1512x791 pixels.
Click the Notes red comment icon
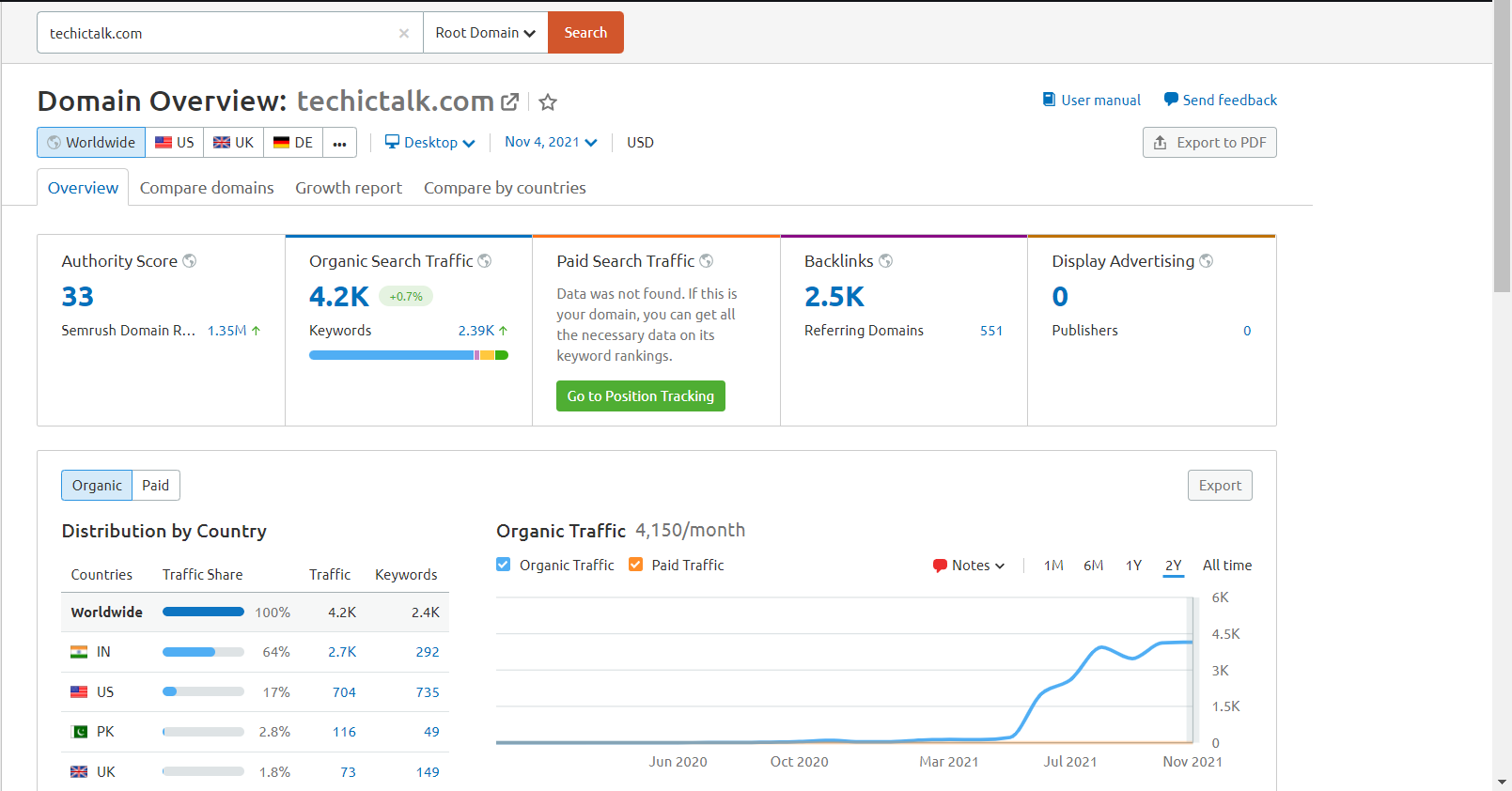[x=940, y=566]
